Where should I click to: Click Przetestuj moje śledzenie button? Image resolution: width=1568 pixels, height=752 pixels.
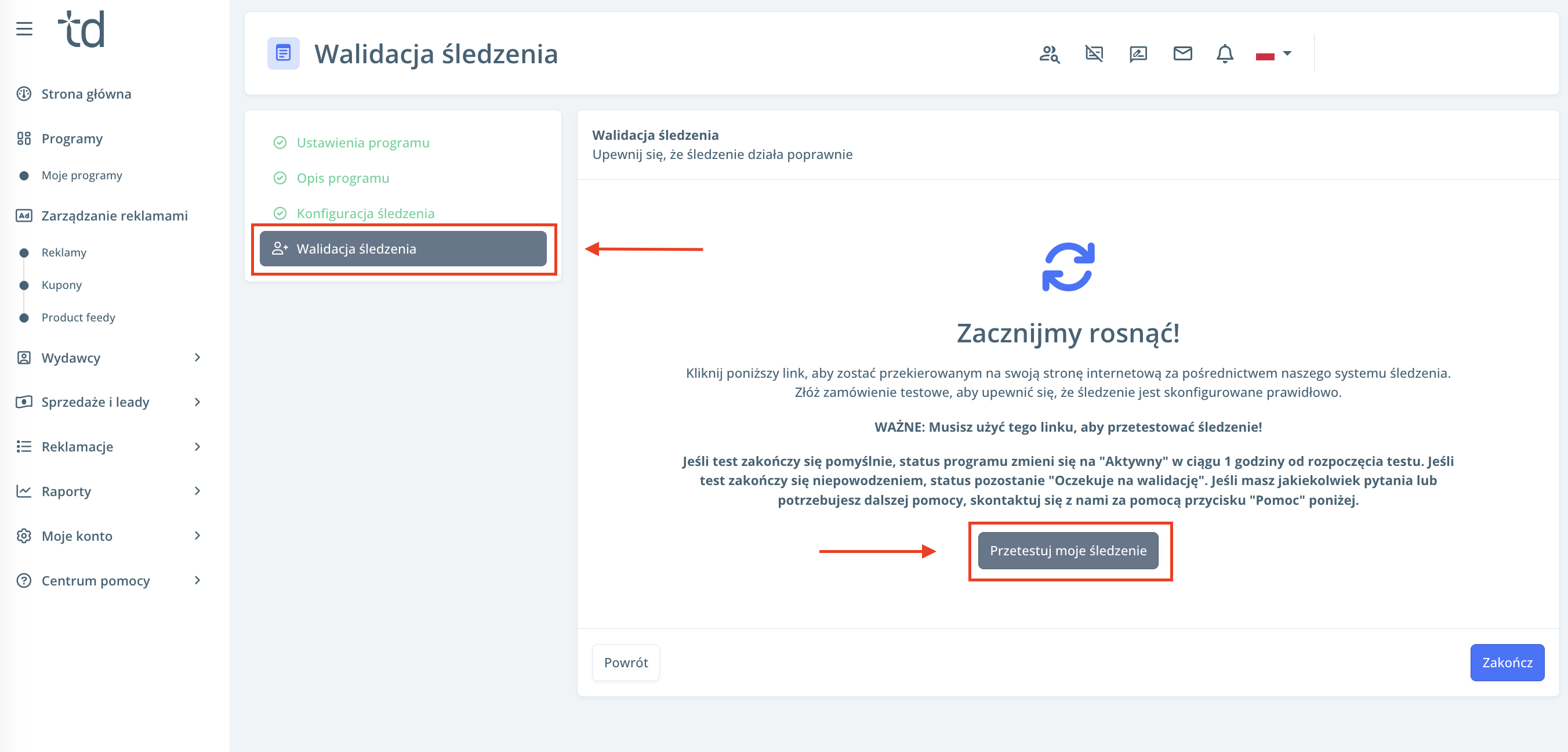(1068, 551)
